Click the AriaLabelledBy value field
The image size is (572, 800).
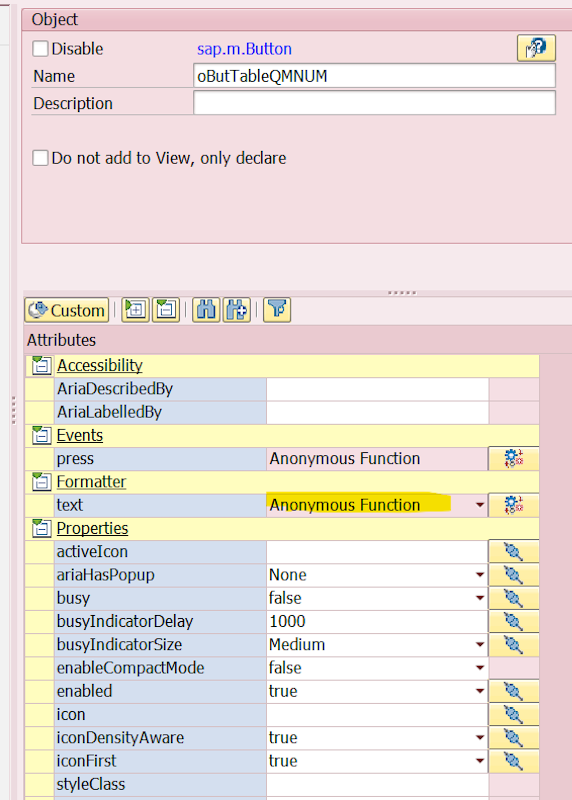(x=378, y=412)
